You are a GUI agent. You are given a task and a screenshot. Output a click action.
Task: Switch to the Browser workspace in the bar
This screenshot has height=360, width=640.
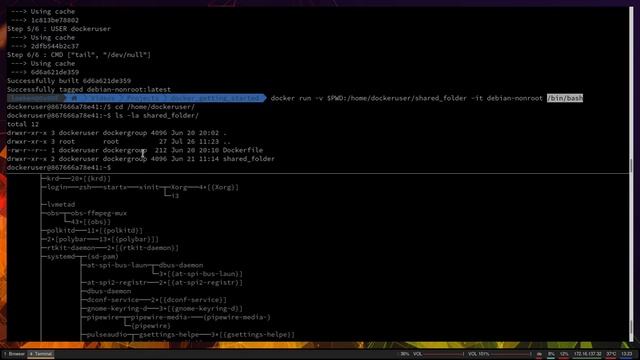[14, 354]
